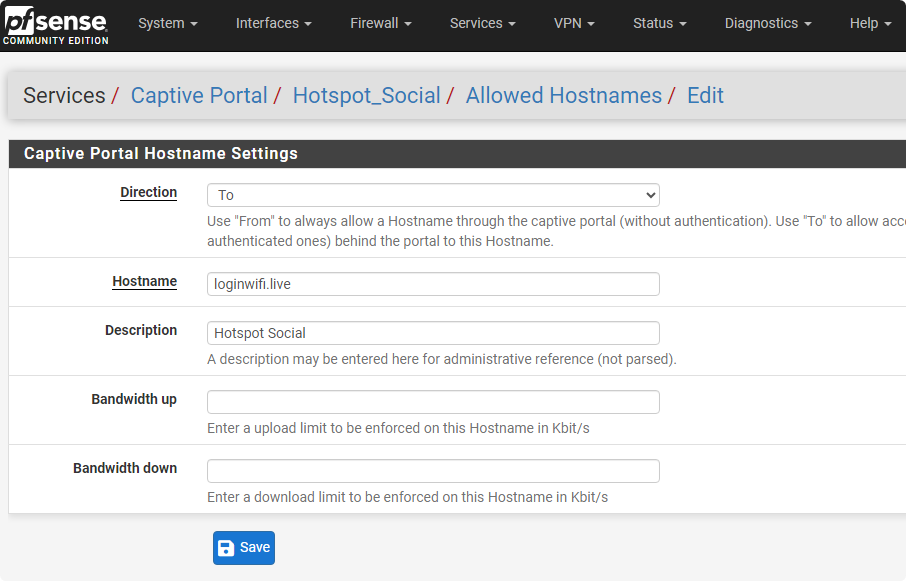
Task: Open the Hotspot_Social breadcrumb link
Action: coord(366,96)
